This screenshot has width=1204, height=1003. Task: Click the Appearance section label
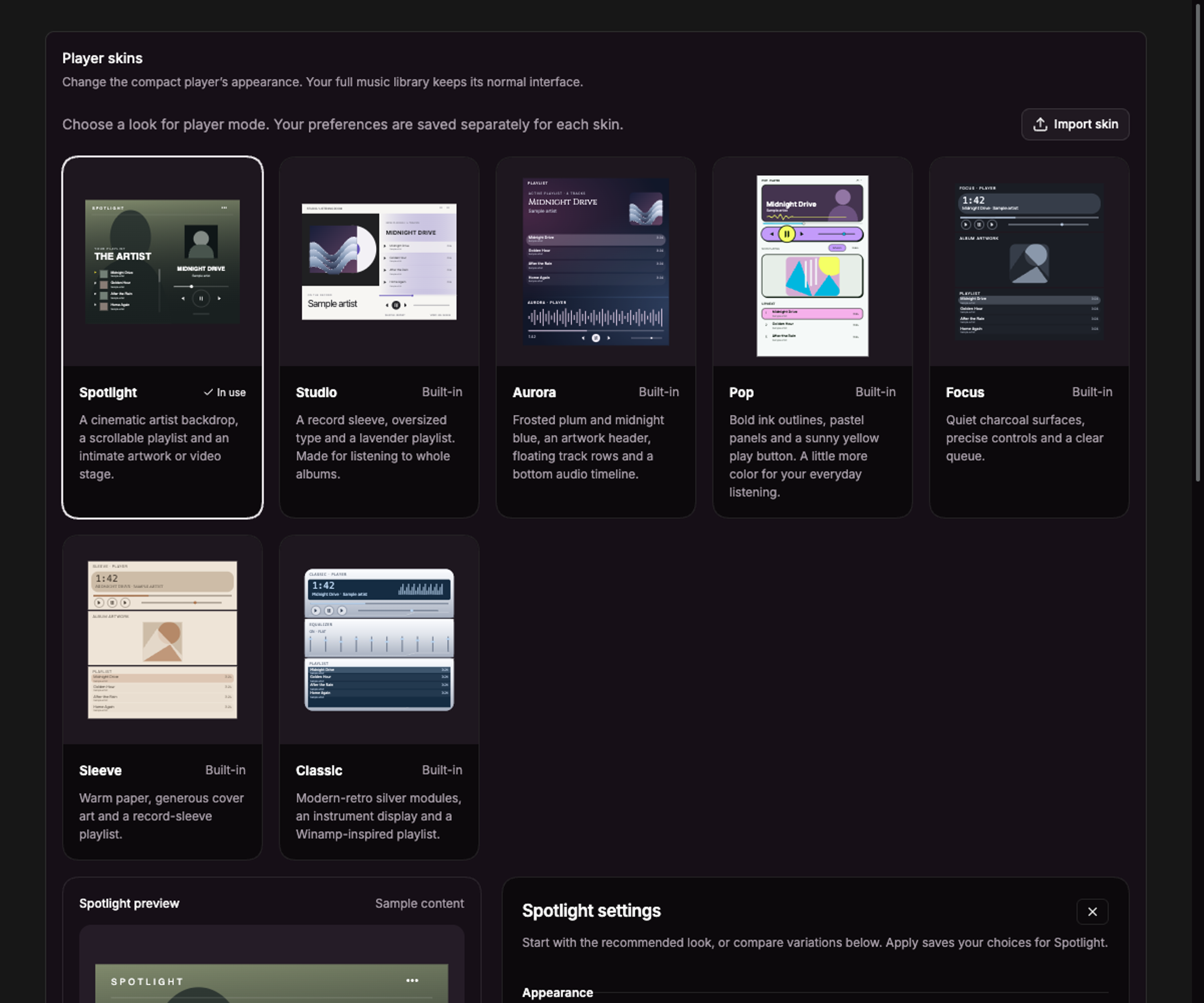click(557, 992)
